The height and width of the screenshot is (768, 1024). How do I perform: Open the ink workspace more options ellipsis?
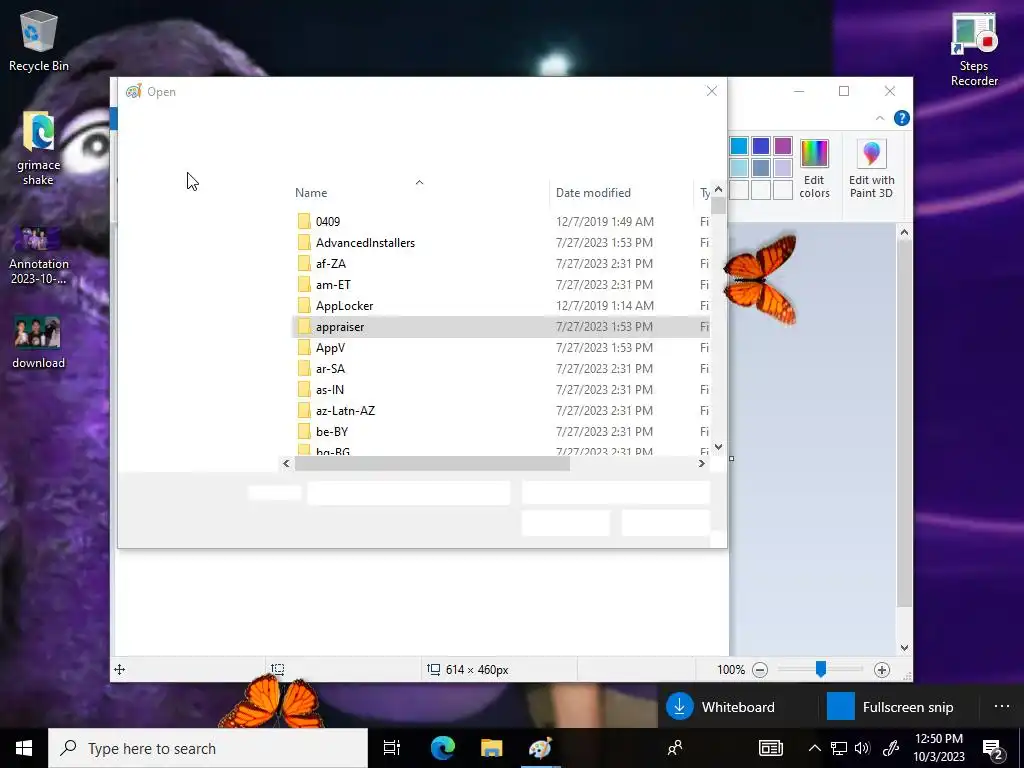tap(1002, 706)
